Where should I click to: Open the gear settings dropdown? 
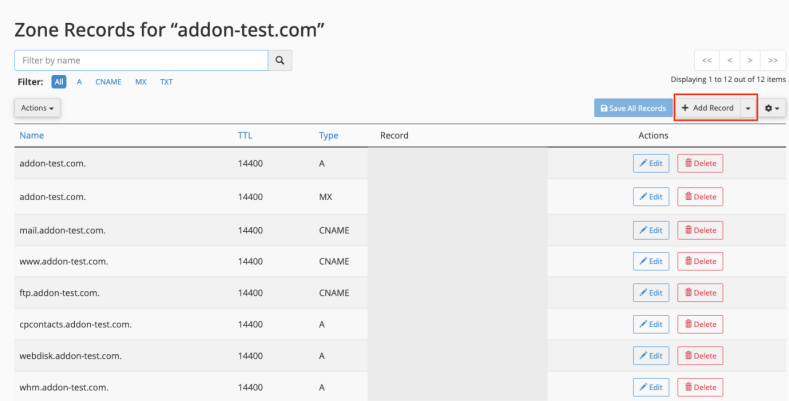[x=772, y=108]
